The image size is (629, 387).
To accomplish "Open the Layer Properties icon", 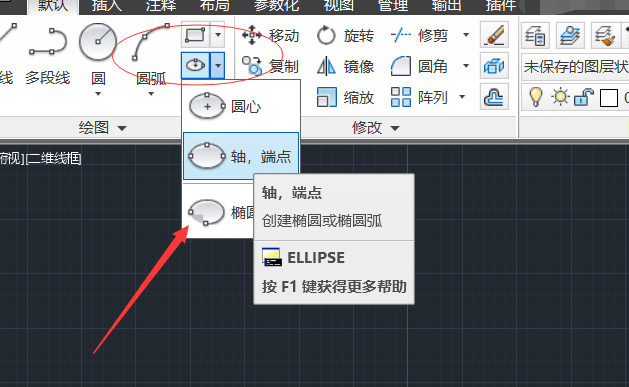I will pos(535,35).
